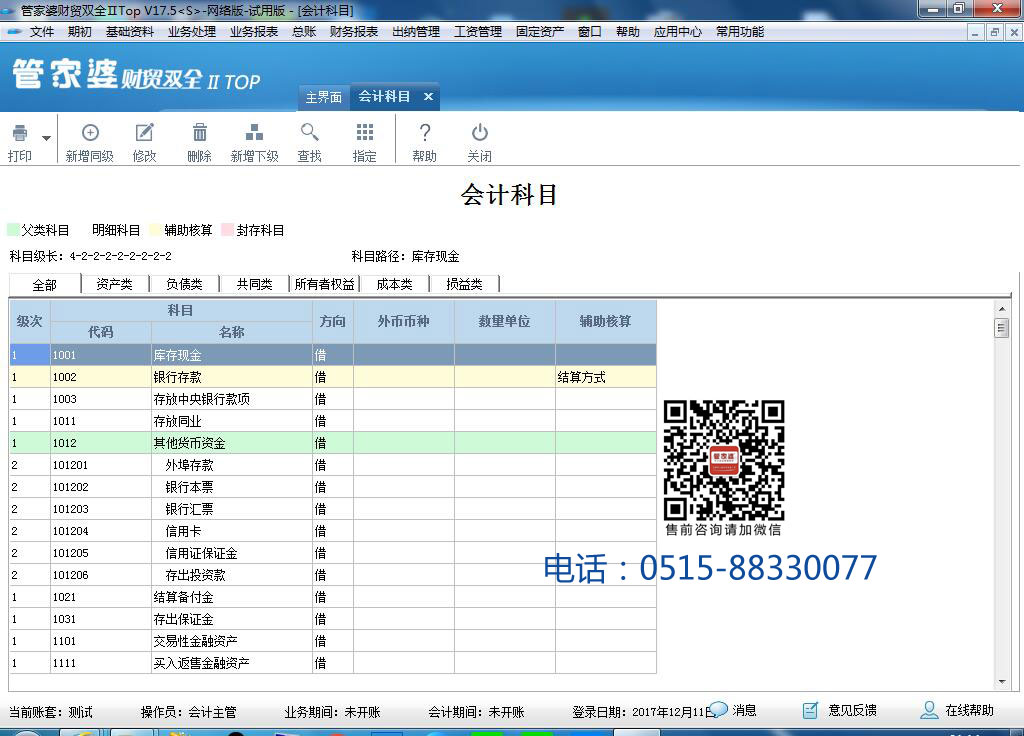1024x736 pixels.
Task: Open the 工资管理 menu
Action: click(x=478, y=31)
